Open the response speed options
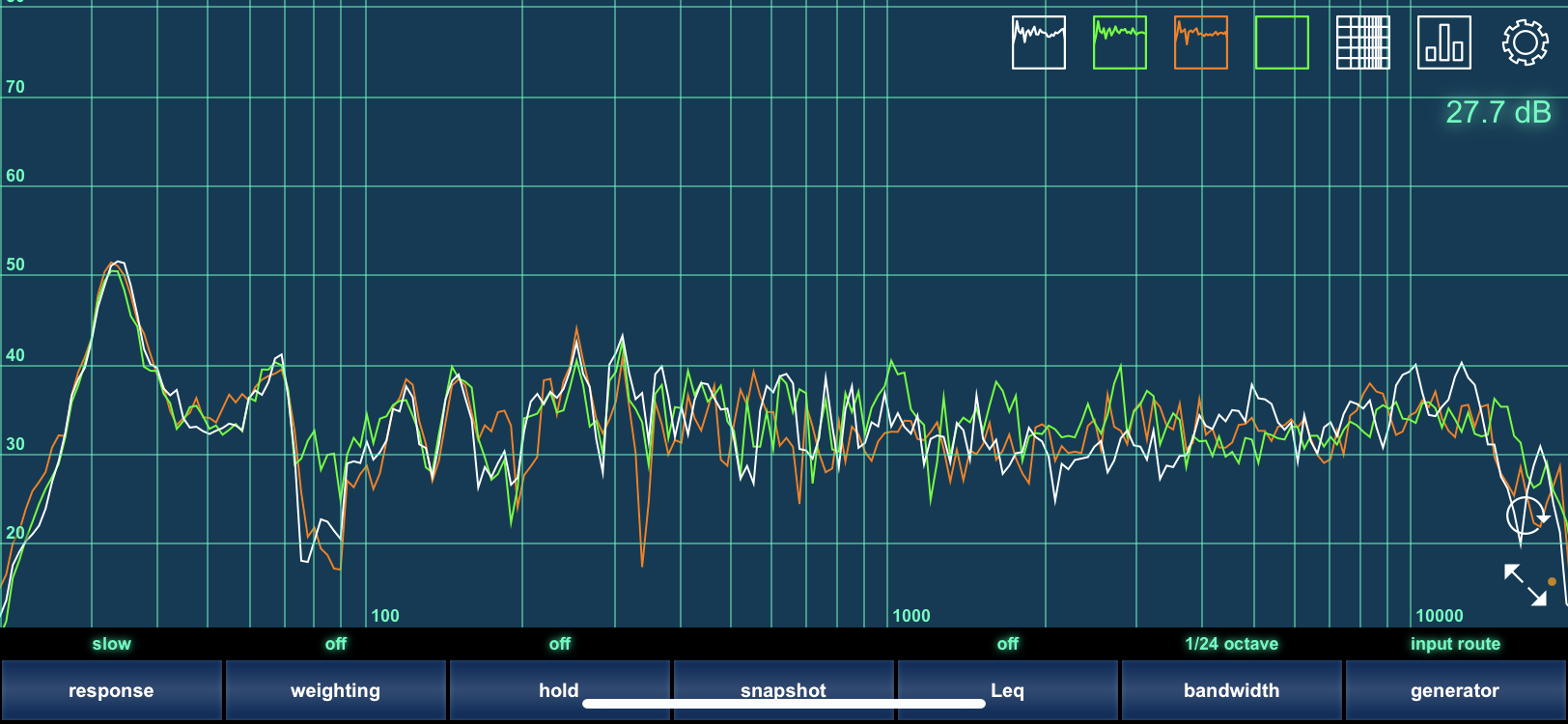Viewport: 1568px width, 724px height. point(111,690)
